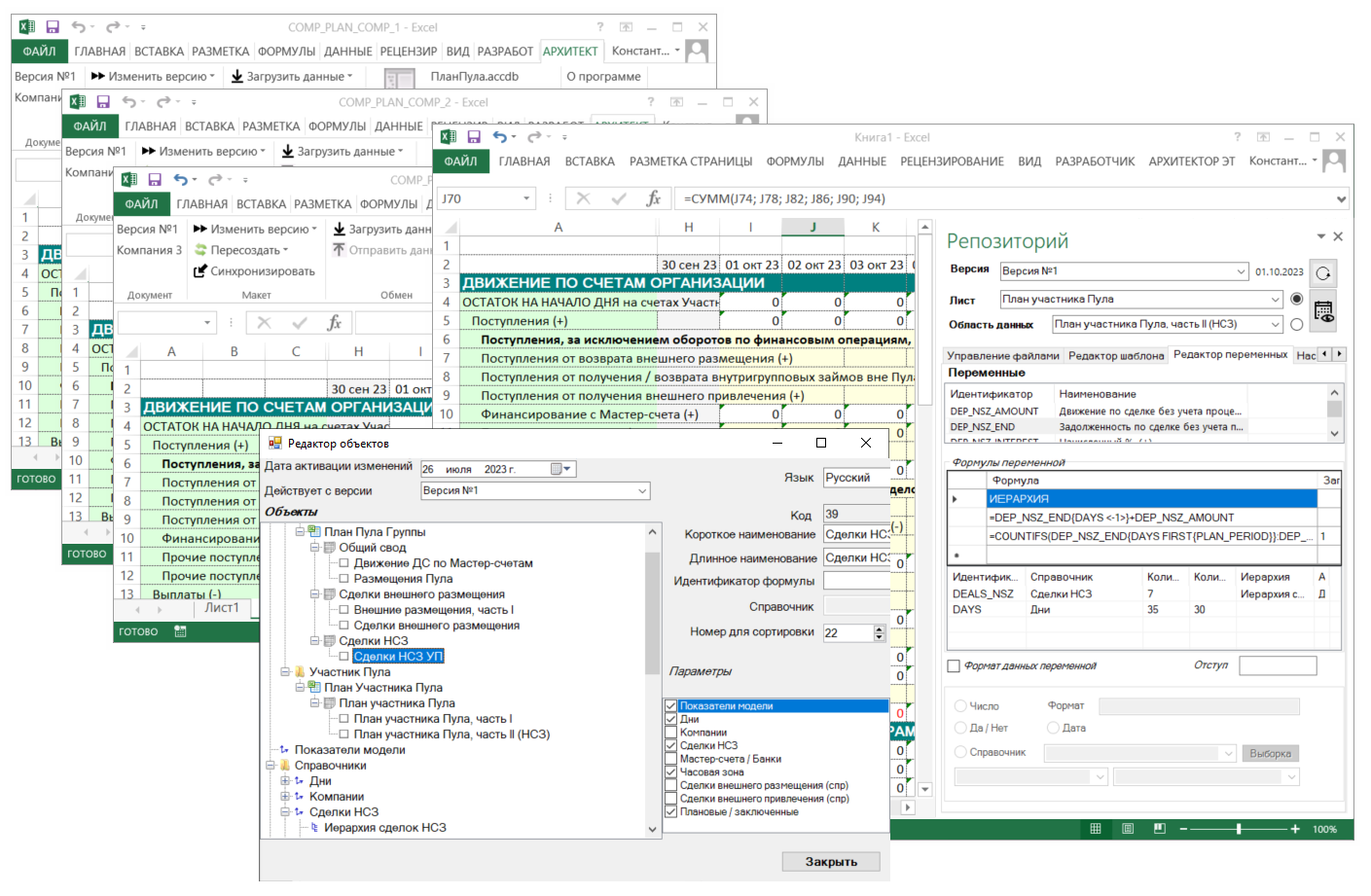Click the zoom in plus icon in the status bar
Image resolution: width=1371 pixels, height=896 pixels.
point(1295,829)
